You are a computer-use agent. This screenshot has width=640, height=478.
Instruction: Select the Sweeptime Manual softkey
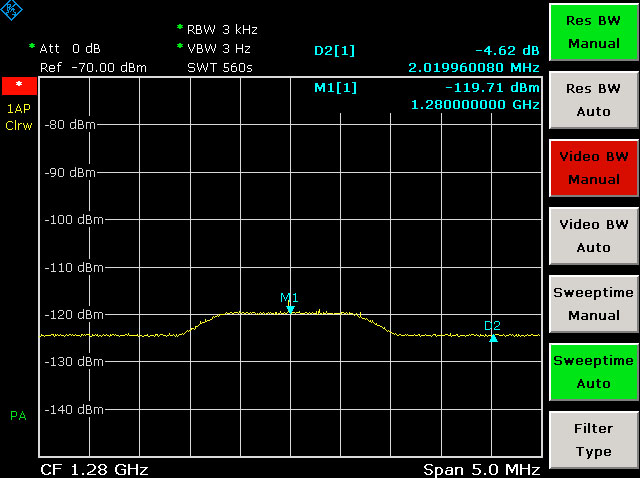594,304
